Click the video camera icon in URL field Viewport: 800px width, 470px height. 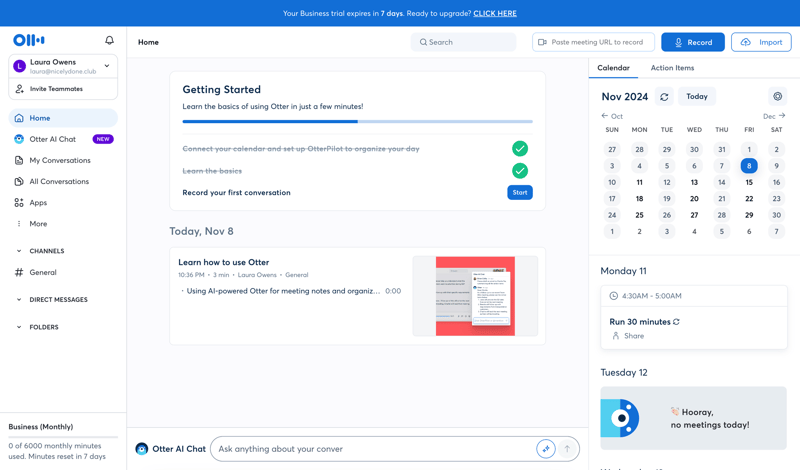click(x=542, y=42)
